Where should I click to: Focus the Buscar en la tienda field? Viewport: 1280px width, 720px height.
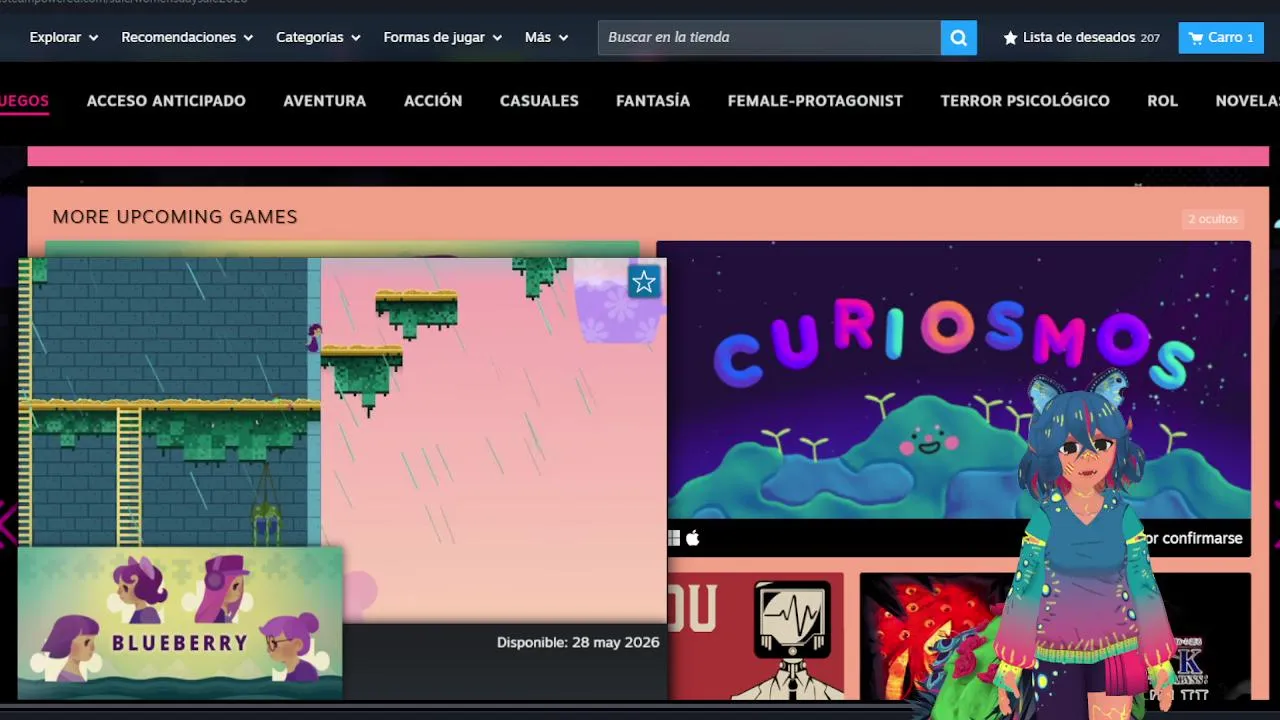769,37
